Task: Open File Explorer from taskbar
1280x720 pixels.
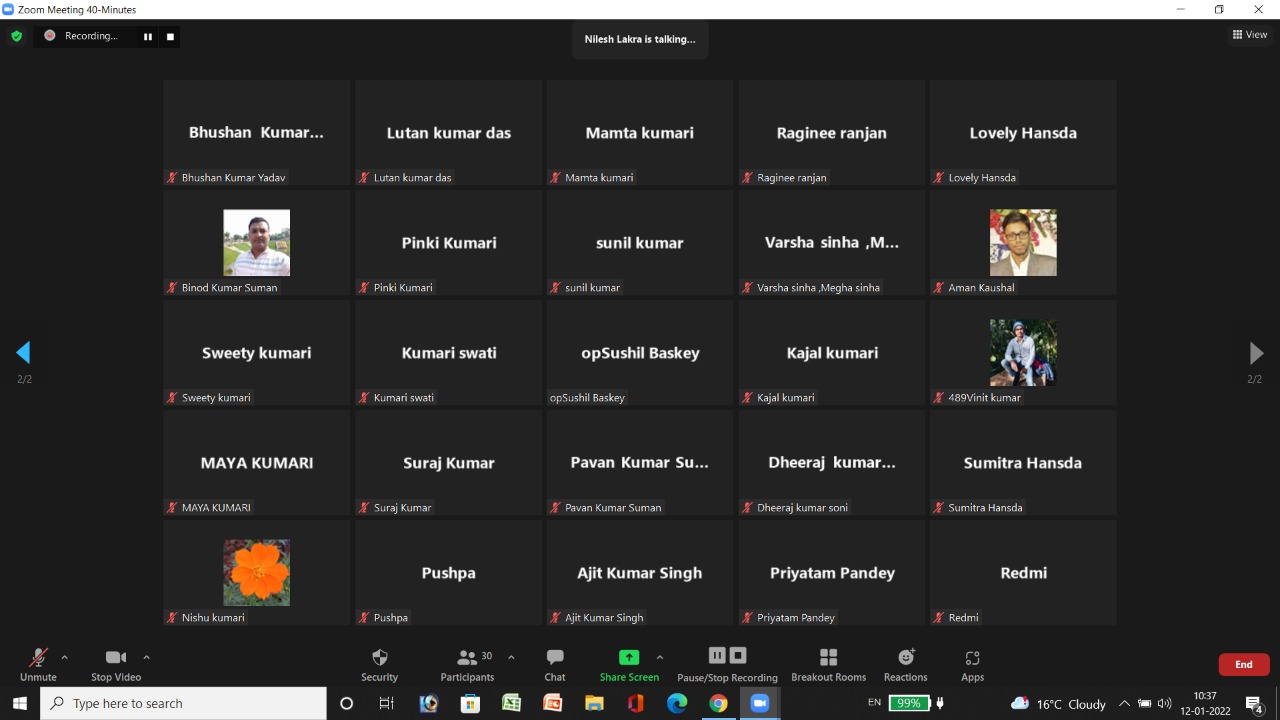Action: click(594, 703)
